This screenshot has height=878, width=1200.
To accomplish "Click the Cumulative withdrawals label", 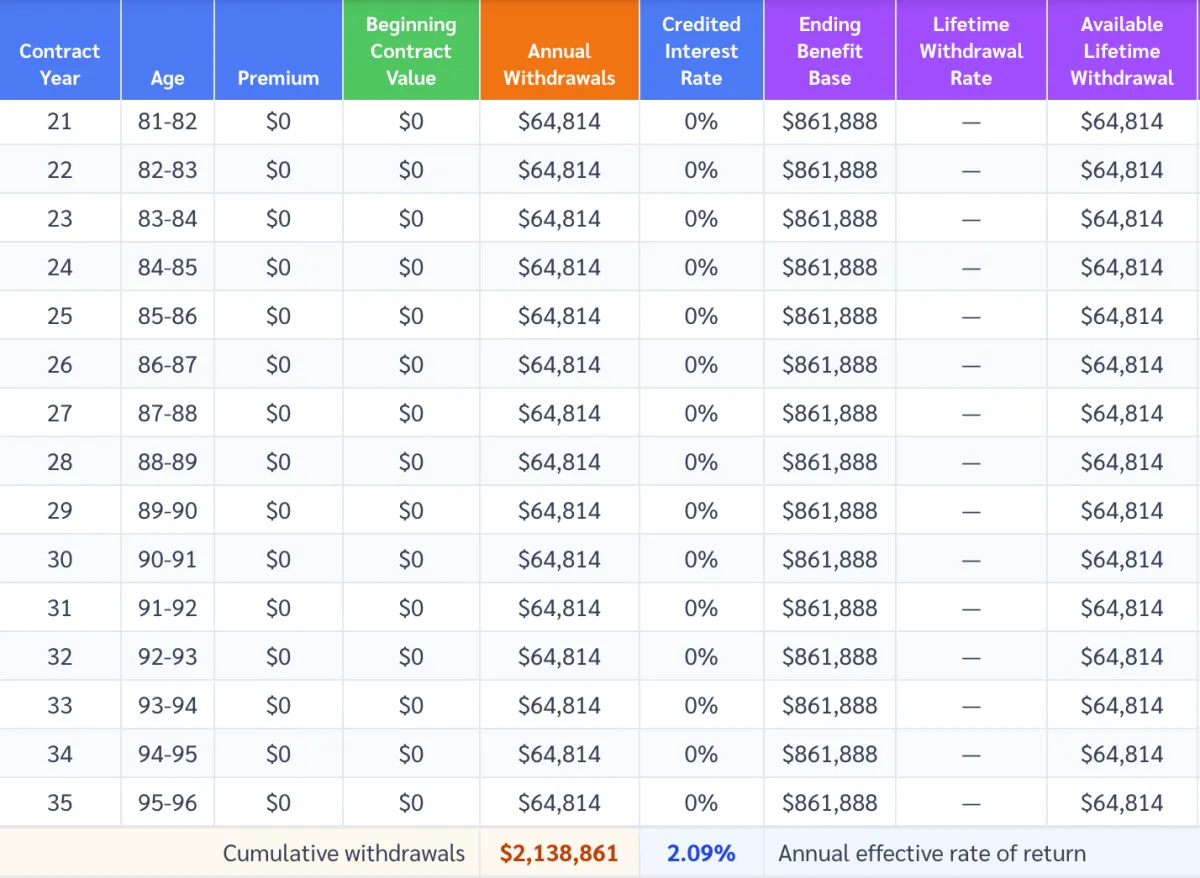I will pyautogui.click(x=343, y=854).
